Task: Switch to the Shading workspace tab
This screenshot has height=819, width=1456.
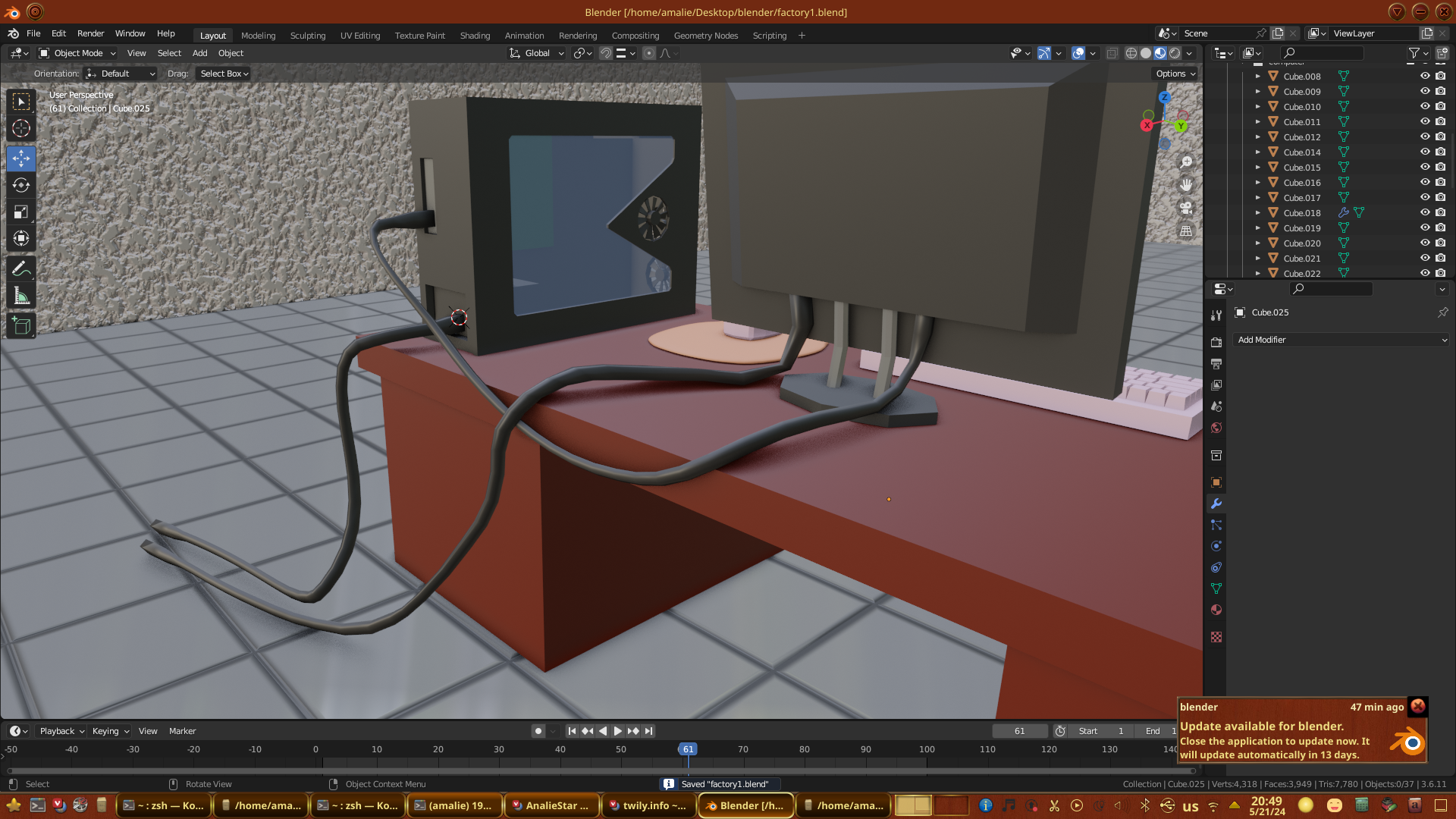Action: click(x=475, y=36)
